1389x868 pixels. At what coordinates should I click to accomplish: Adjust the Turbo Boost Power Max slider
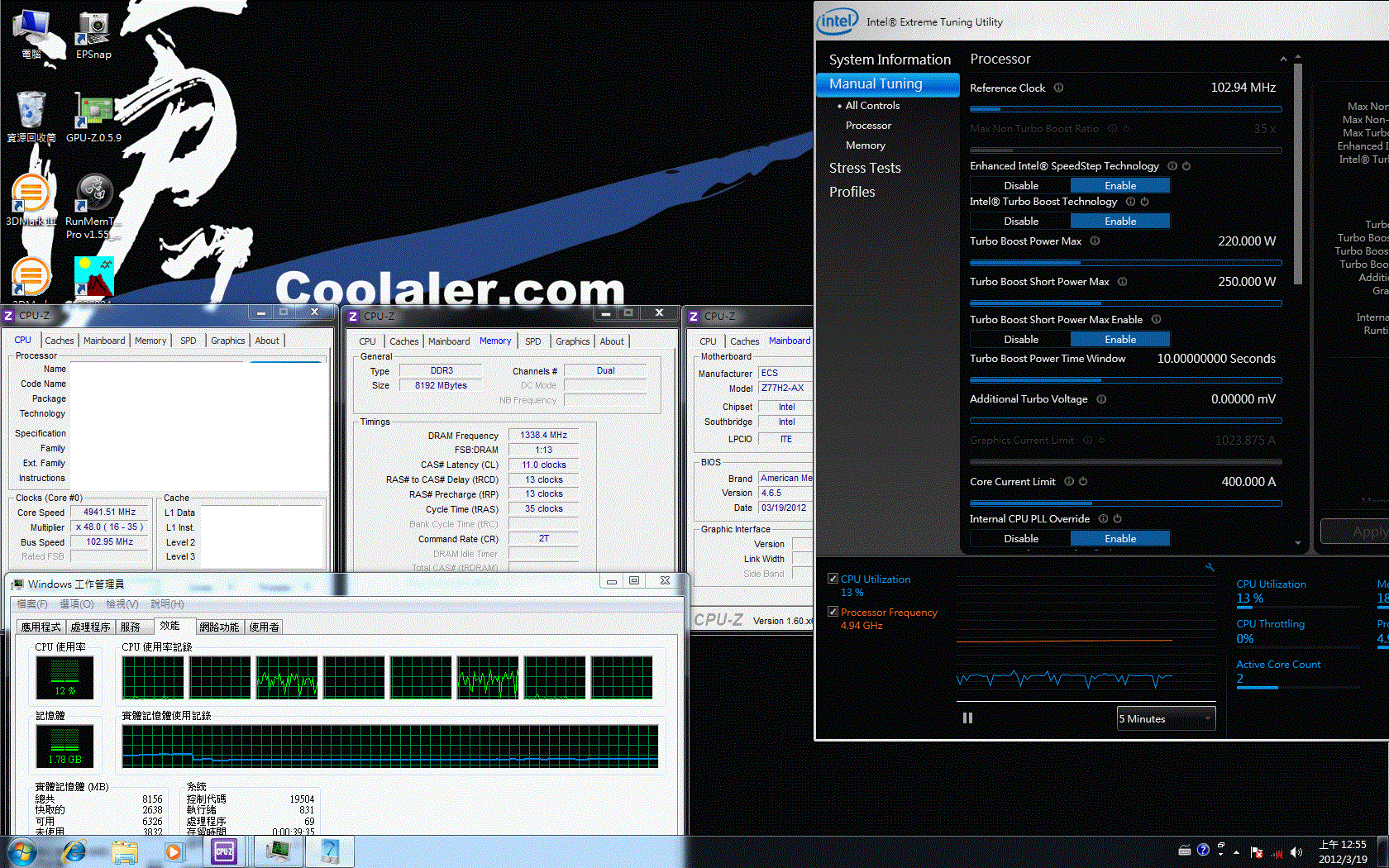point(1125,263)
